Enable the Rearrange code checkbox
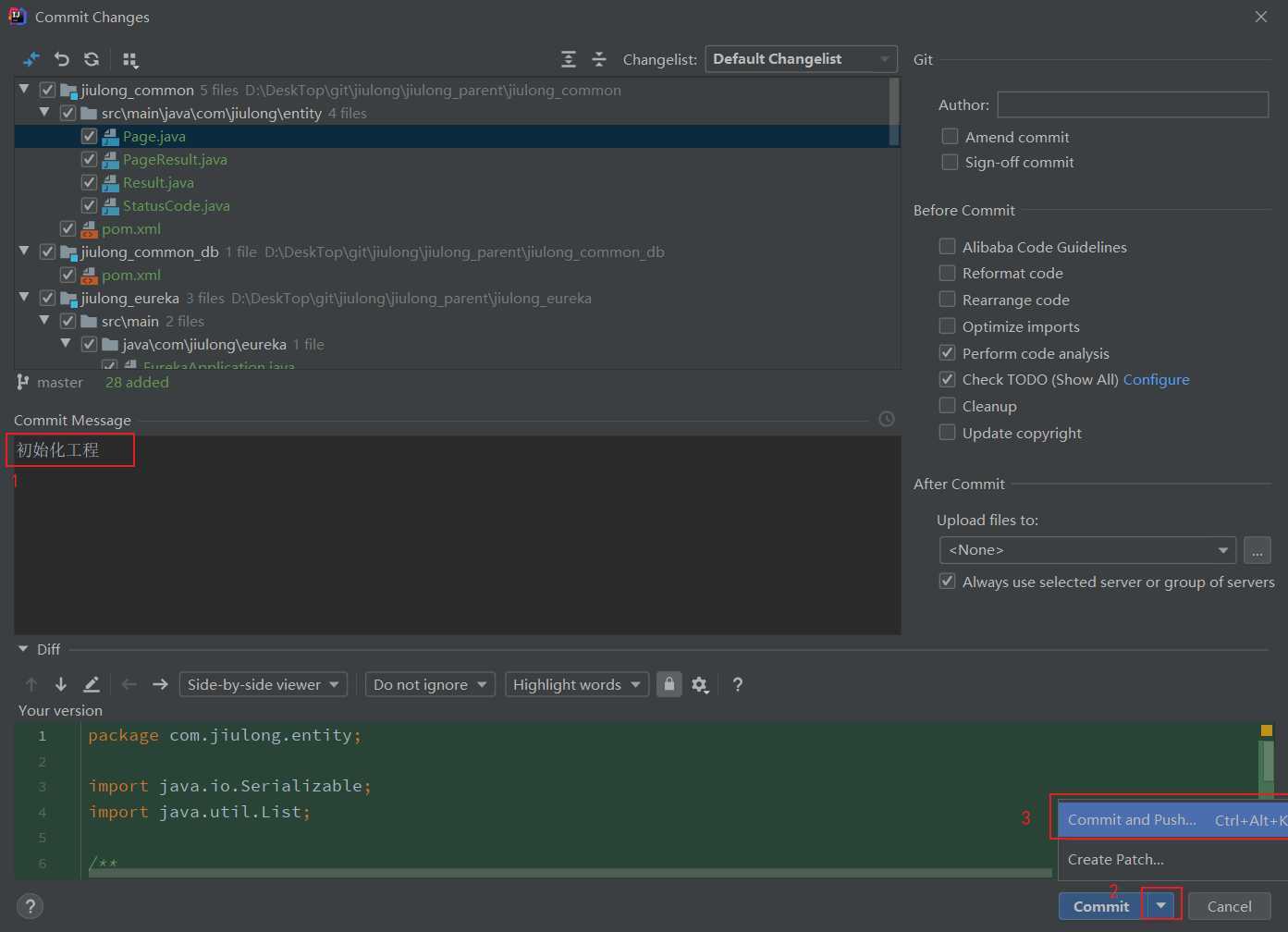The image size is (1288, 932). click(947, 299)
